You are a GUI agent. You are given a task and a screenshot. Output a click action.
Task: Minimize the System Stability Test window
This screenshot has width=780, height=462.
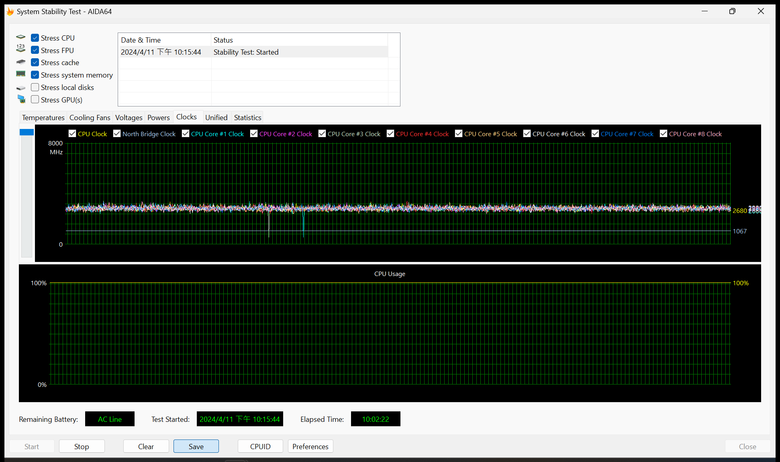click(x=704, y=11)
